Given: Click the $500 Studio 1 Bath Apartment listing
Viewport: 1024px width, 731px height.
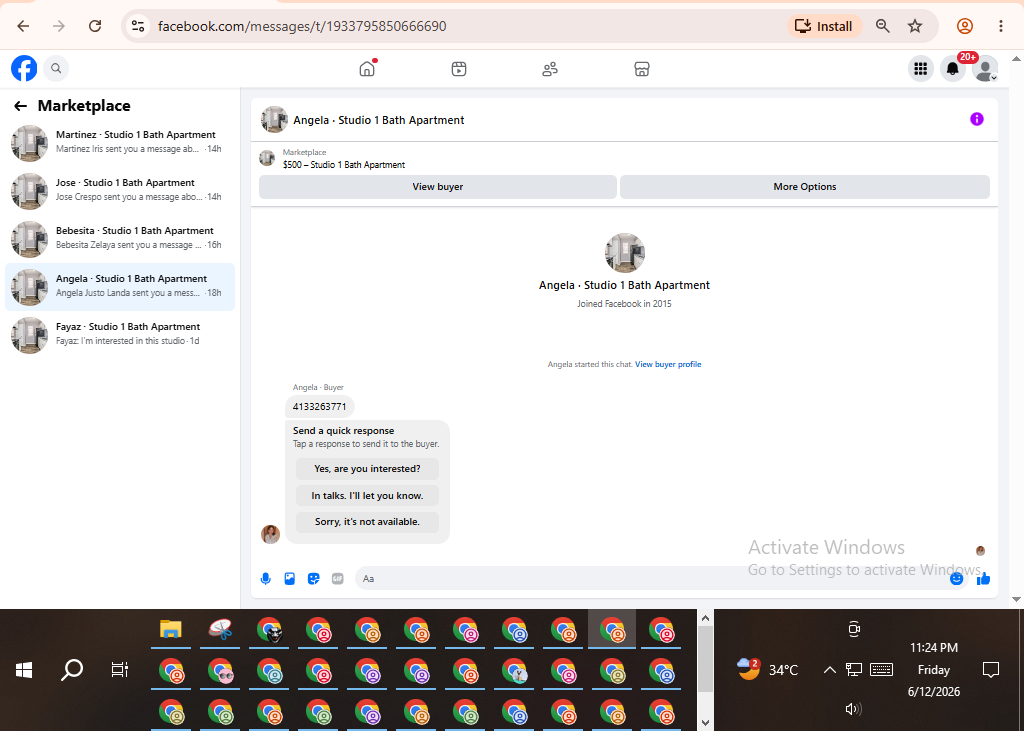Looking at the screenshot, I should point(344,165).
